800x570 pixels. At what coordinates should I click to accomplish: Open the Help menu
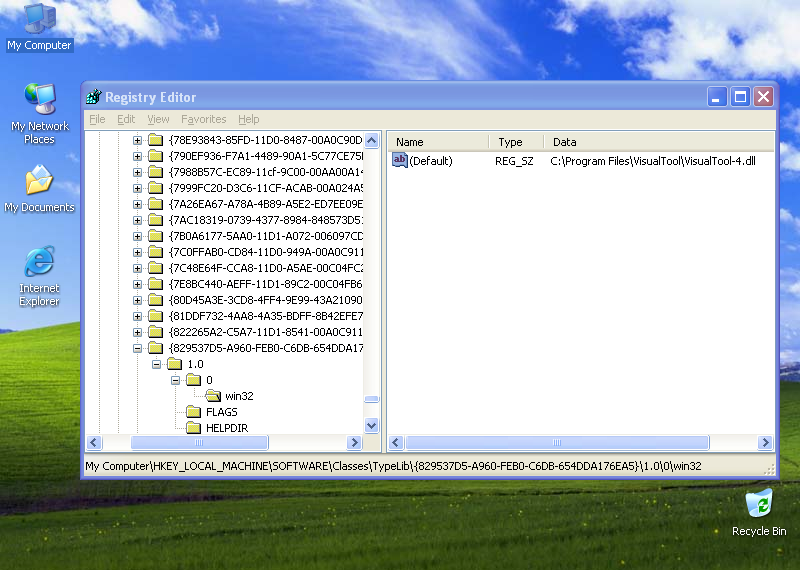[x=248, y=119]
